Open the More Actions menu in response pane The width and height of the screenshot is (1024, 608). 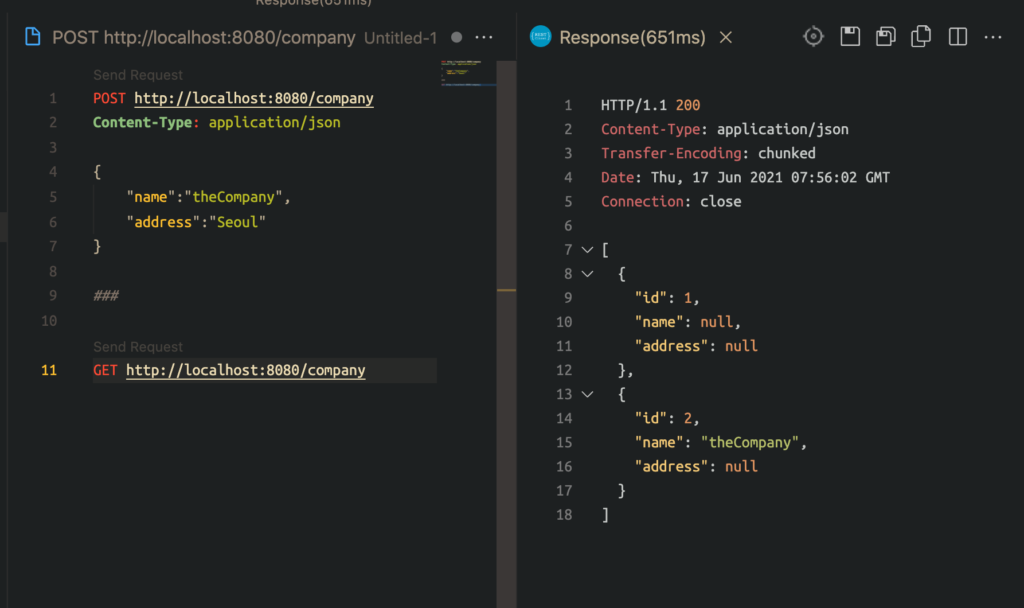pos(993,37)
